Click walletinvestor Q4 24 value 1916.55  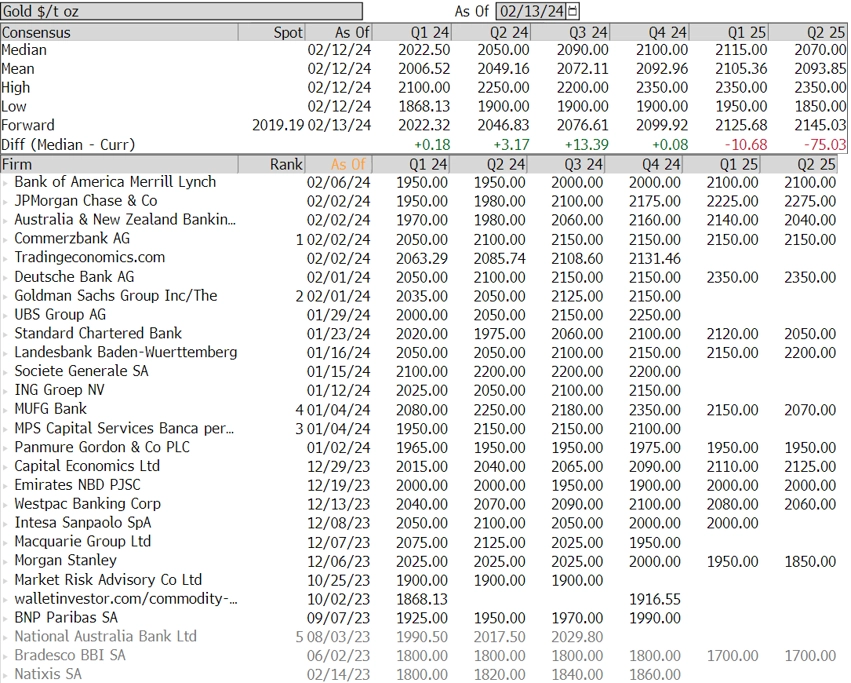[x=655, y=599]
